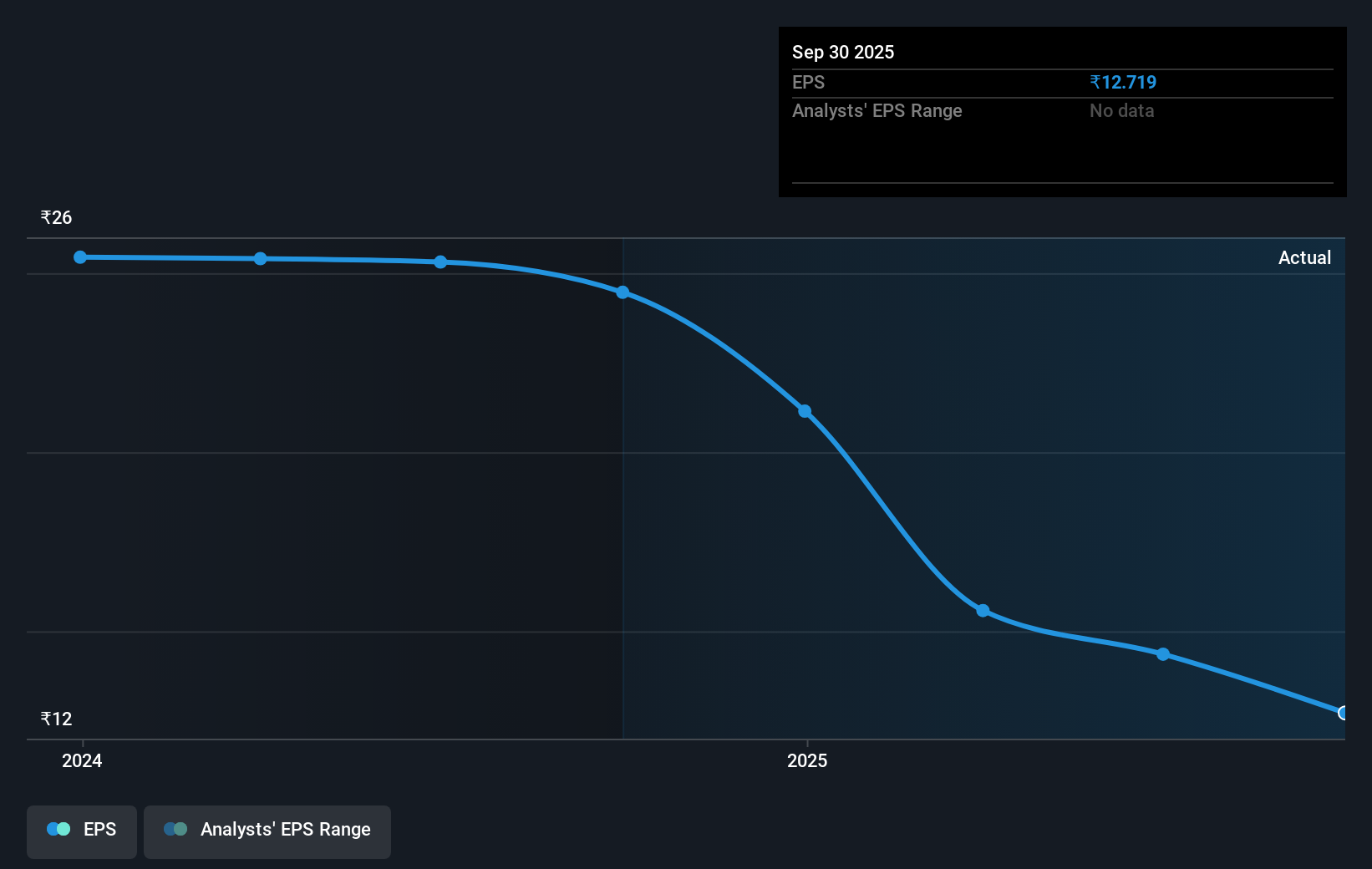The height and width of the screenshot is (869, 1372).
Task: Select the data point at the Actual boundary line
Action: (622, 291)
